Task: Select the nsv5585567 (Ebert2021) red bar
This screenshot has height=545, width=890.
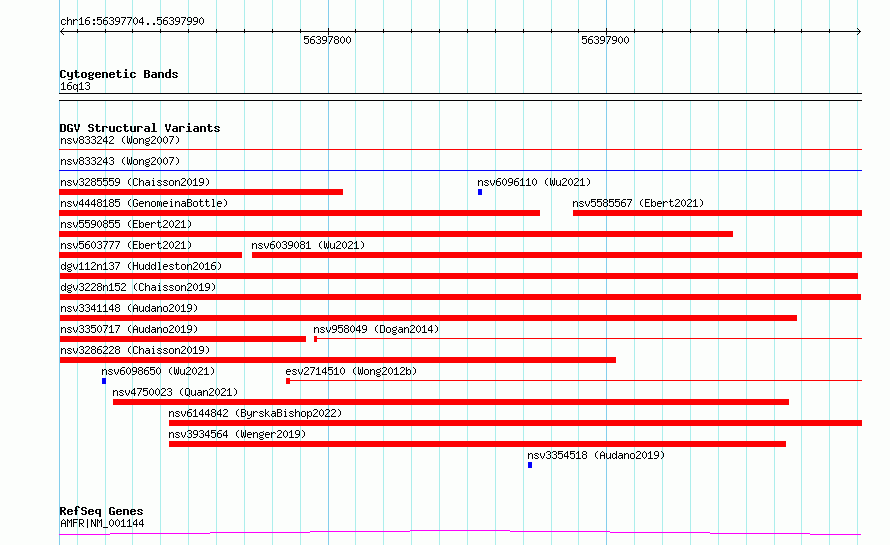Action: 717,213
